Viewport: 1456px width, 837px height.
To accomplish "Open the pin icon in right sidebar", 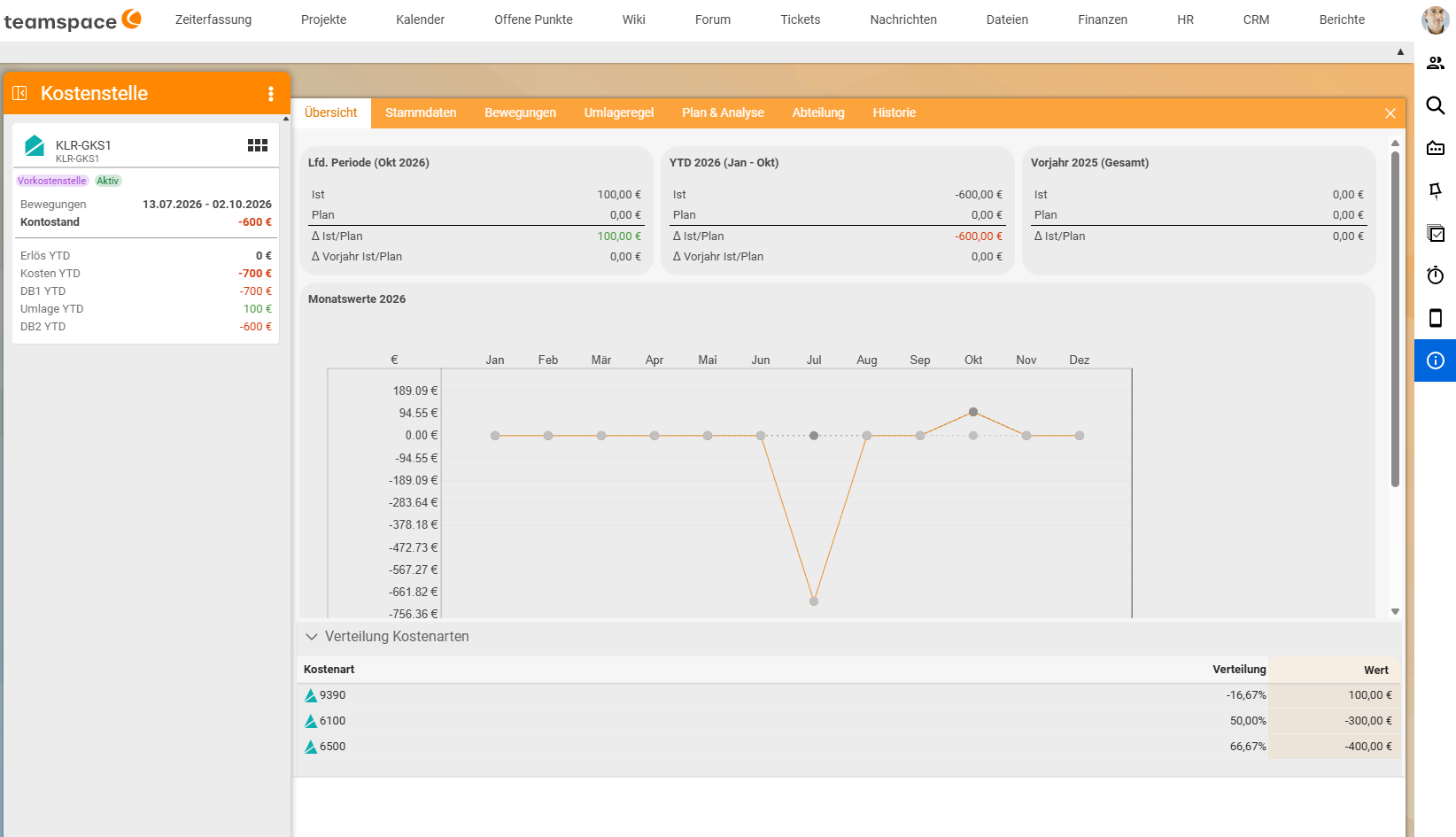I will (1436, 190).
